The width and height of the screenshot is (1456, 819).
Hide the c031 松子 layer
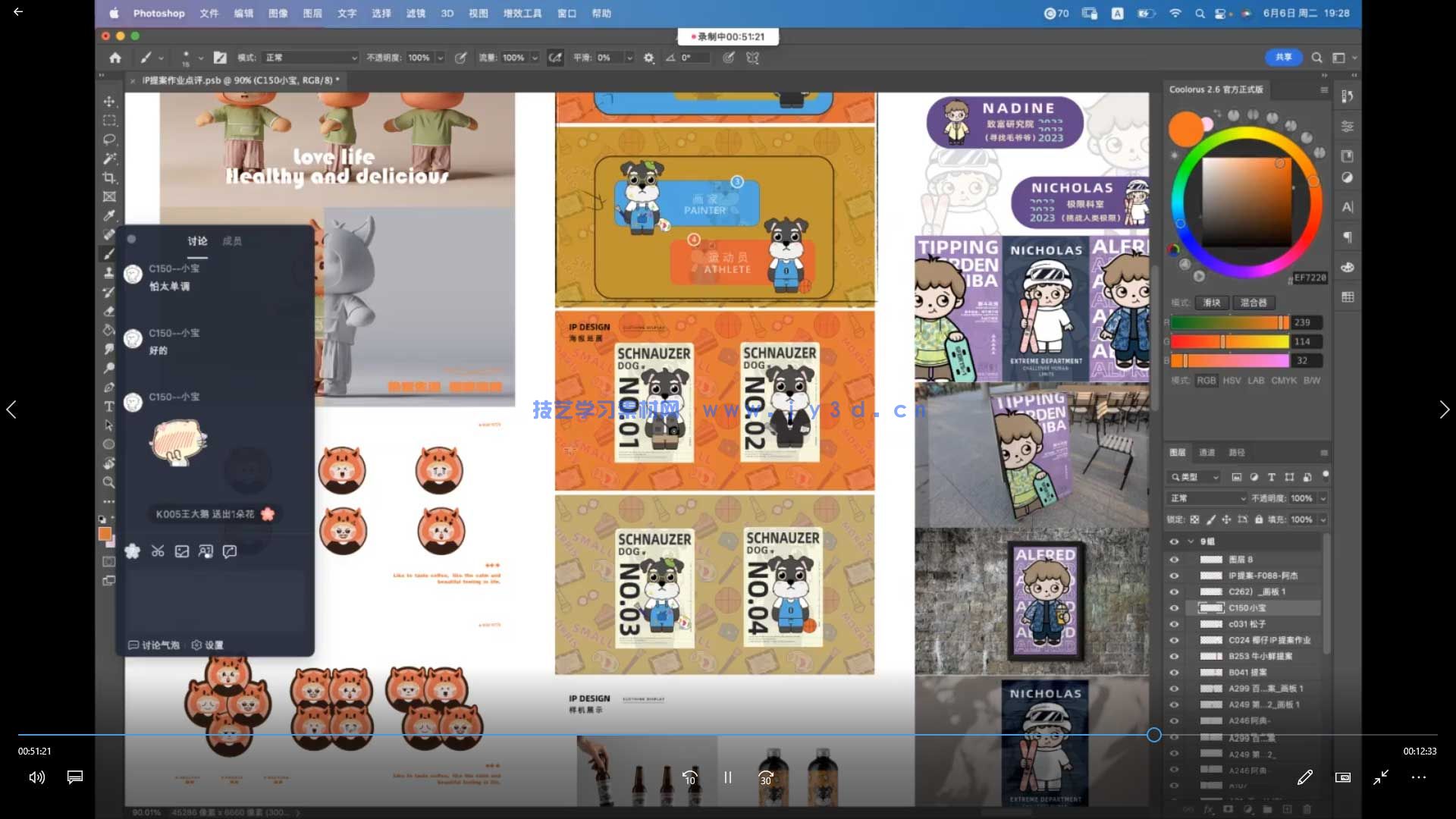[x=1174, y=624]
